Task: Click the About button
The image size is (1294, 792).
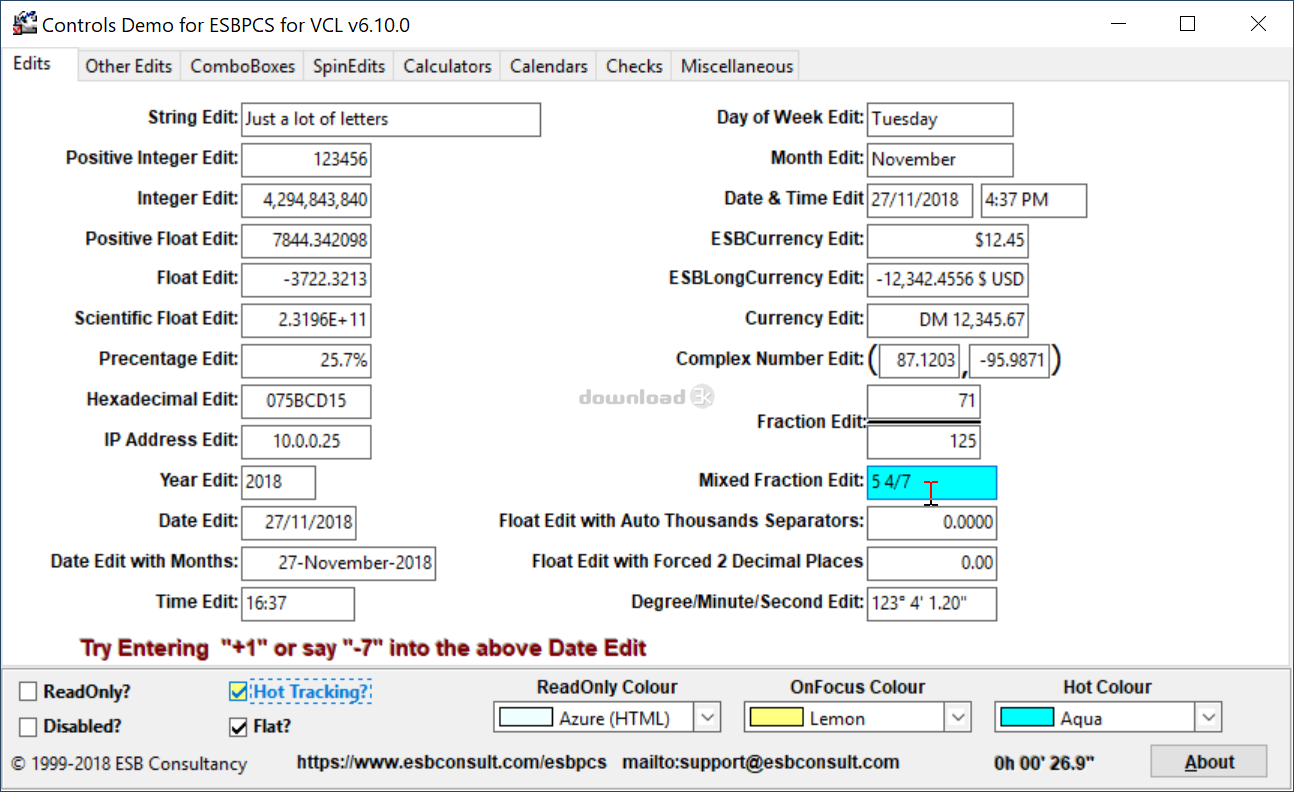Action: click(x=1209, y=762)
